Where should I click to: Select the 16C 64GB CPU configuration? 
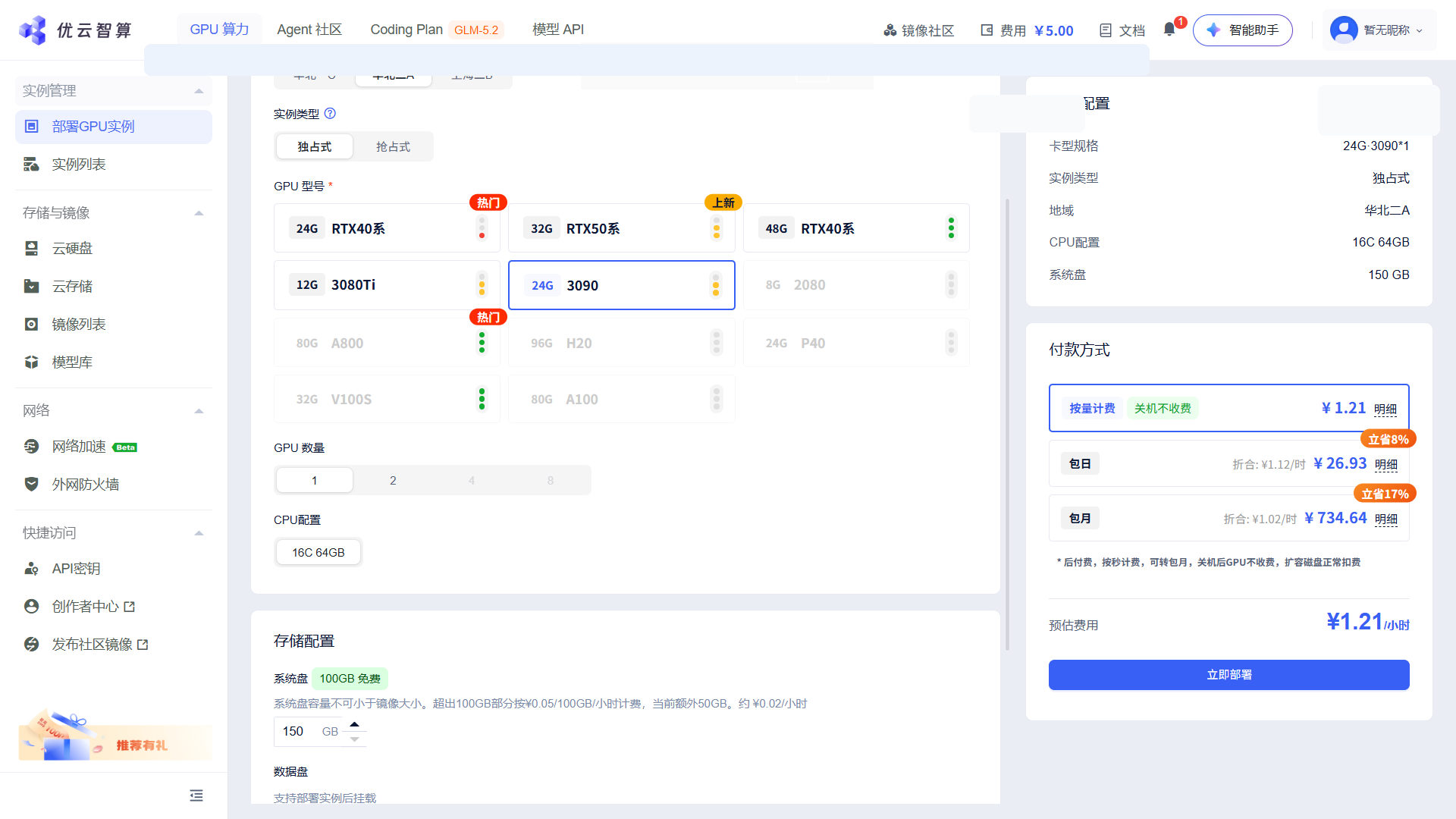[318, 553]
